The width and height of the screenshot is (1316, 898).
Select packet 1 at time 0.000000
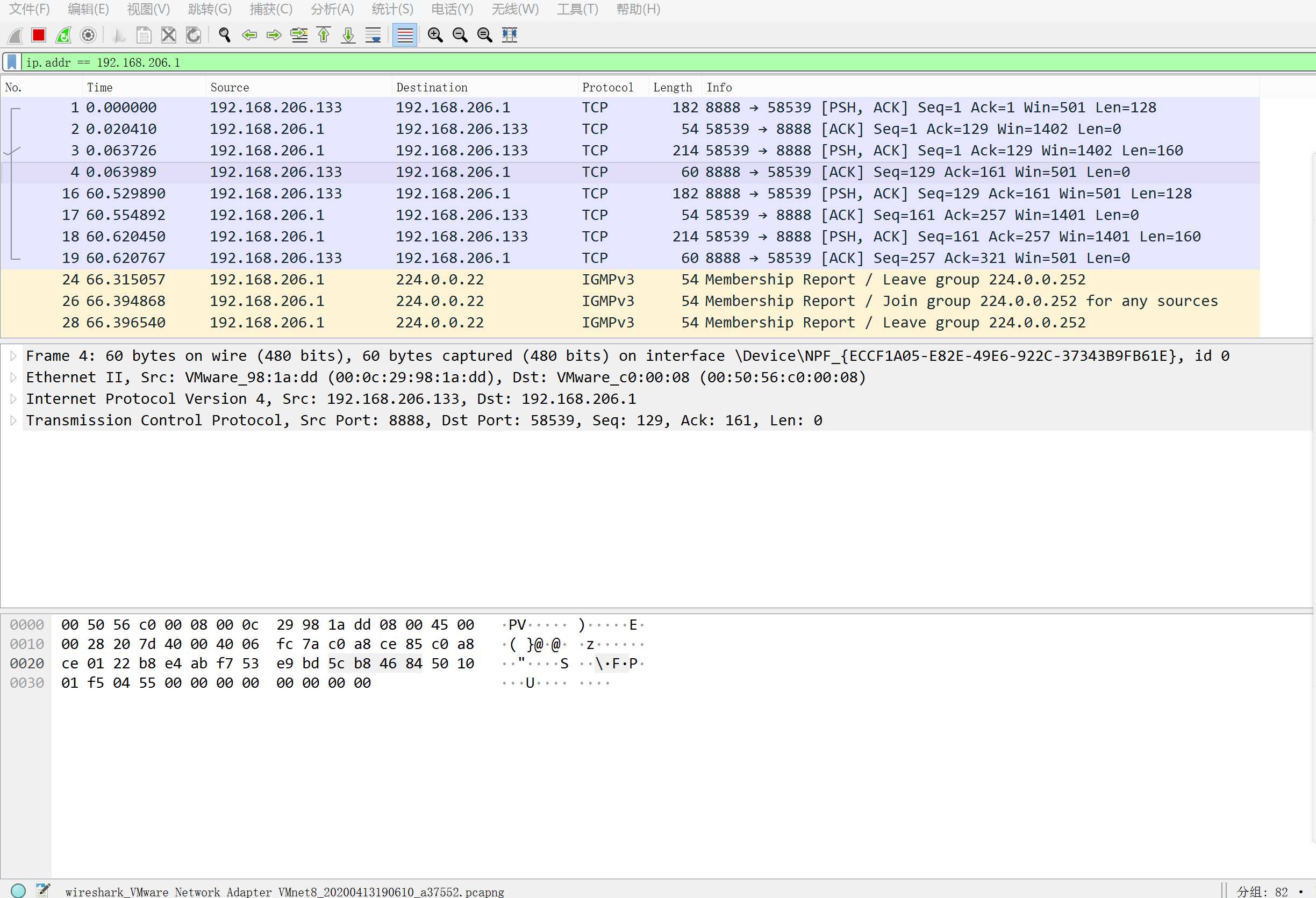[630, 108]
